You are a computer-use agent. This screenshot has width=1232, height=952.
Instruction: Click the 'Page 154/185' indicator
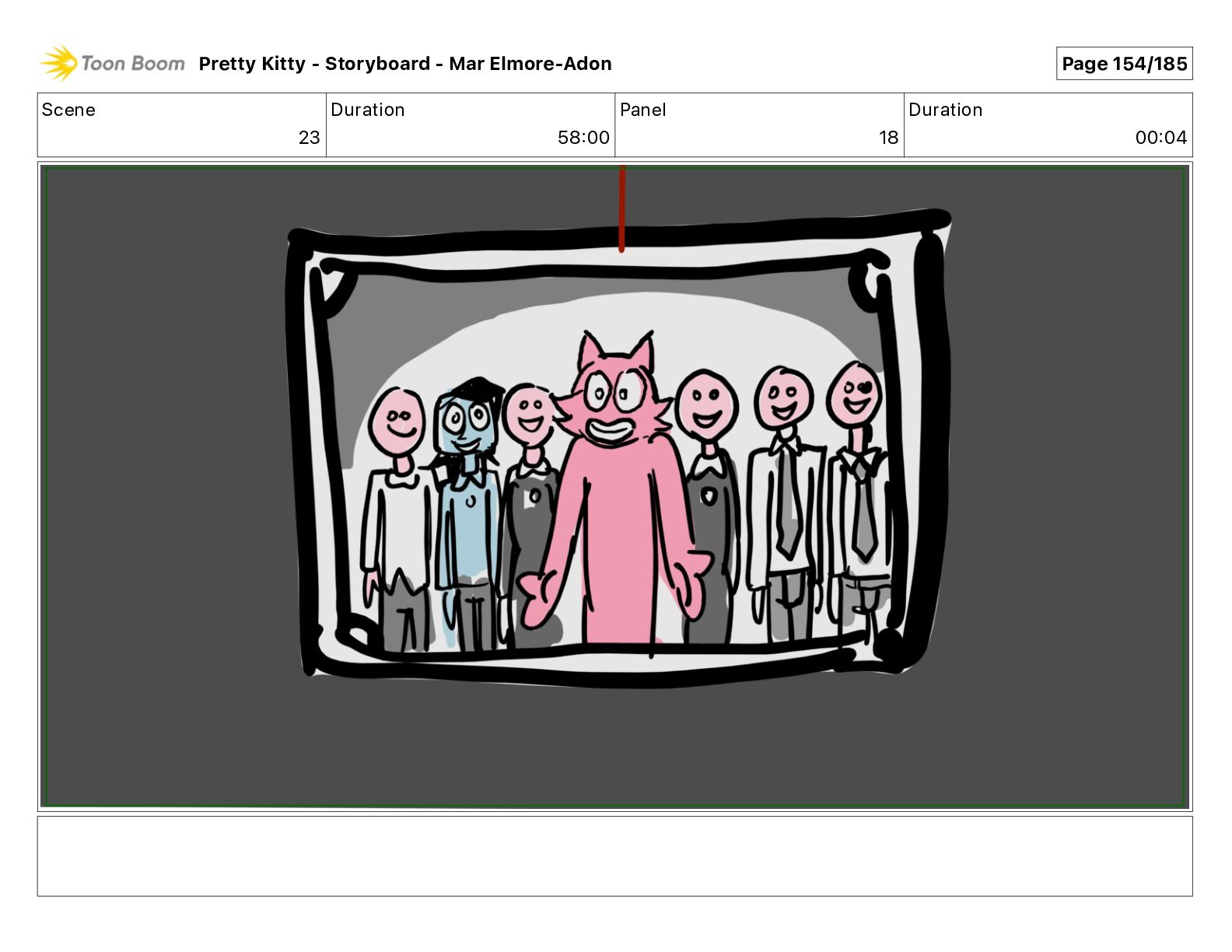1124,64
